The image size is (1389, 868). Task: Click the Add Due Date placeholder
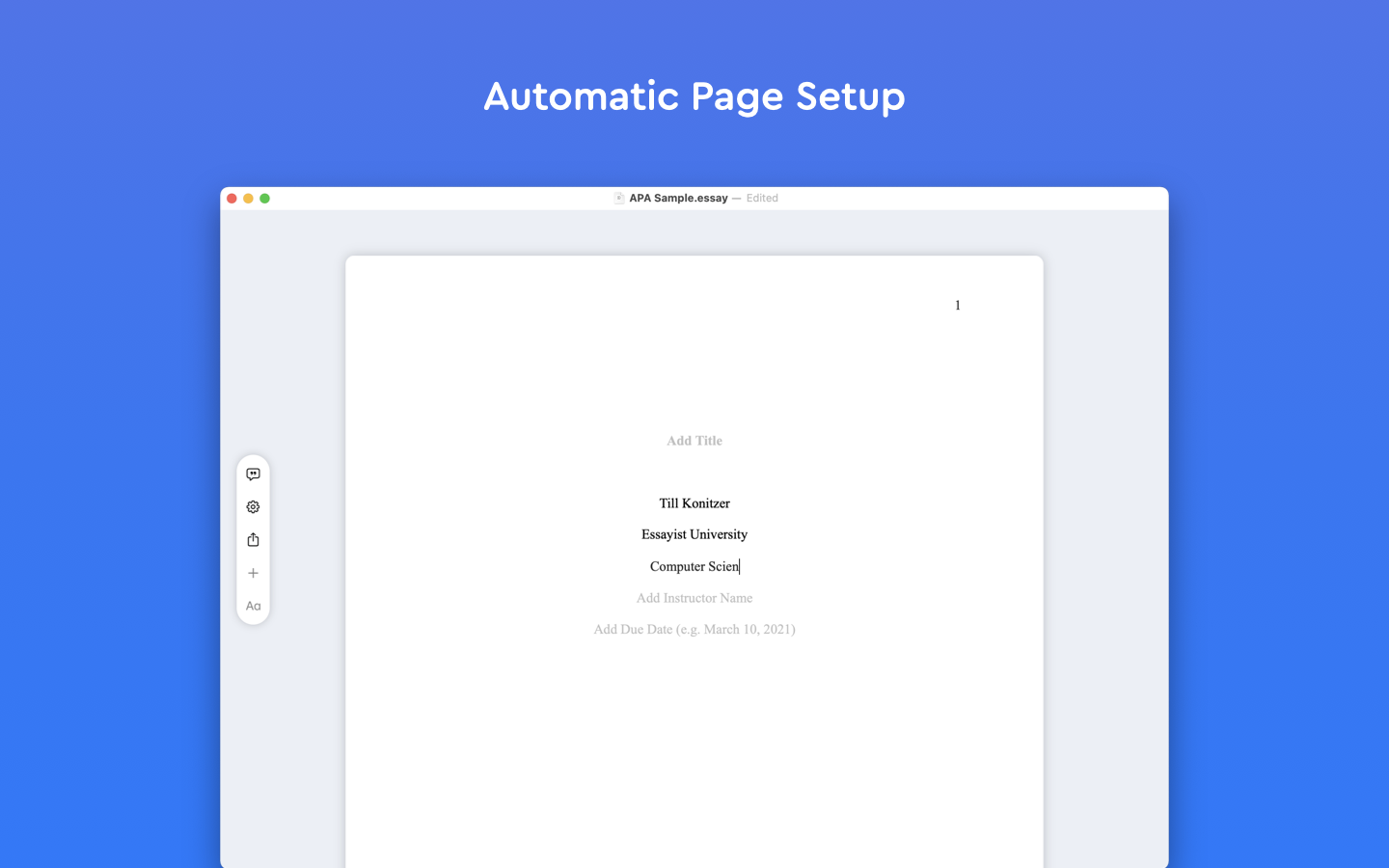pos(694,629)
